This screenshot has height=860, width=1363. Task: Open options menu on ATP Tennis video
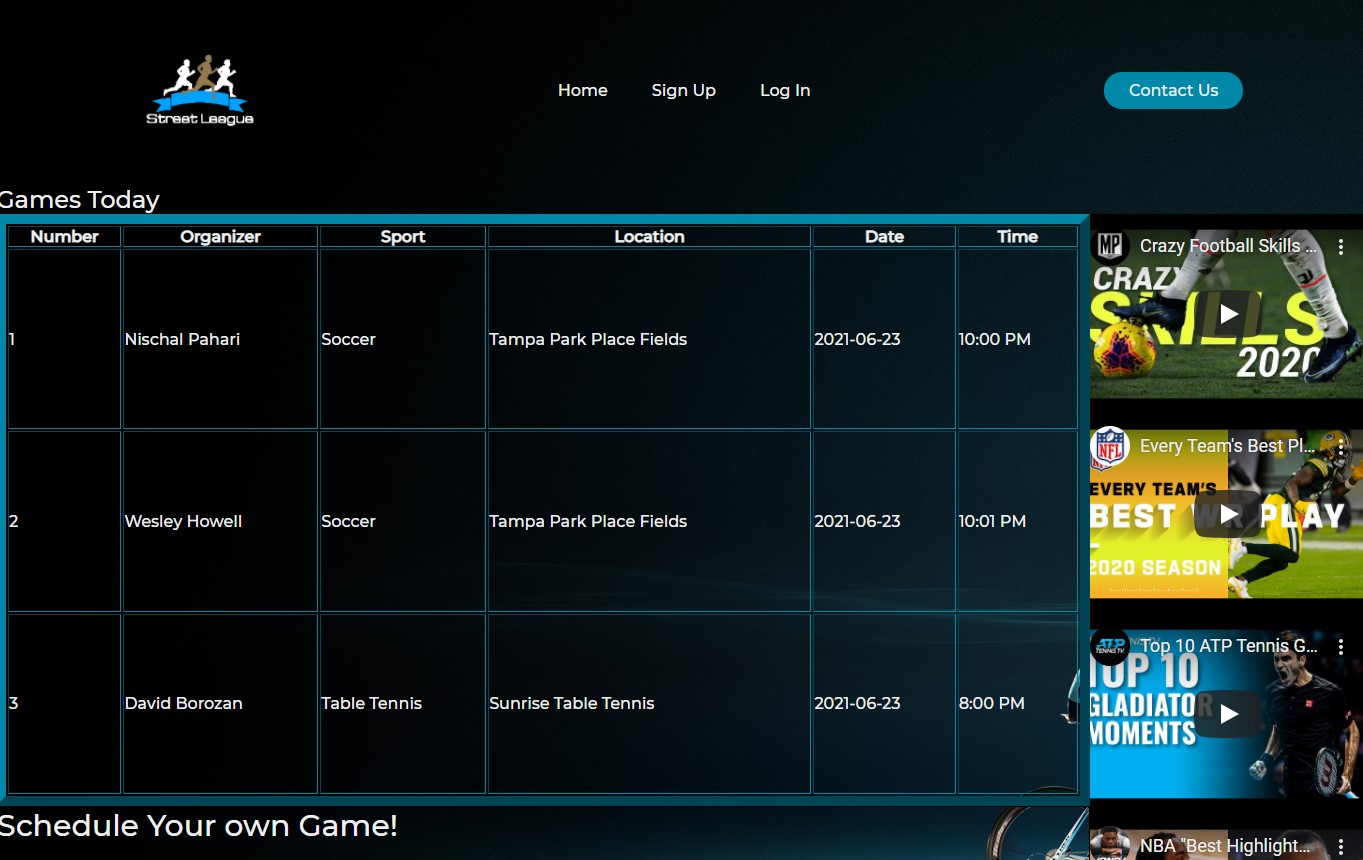click(1341, 647)
